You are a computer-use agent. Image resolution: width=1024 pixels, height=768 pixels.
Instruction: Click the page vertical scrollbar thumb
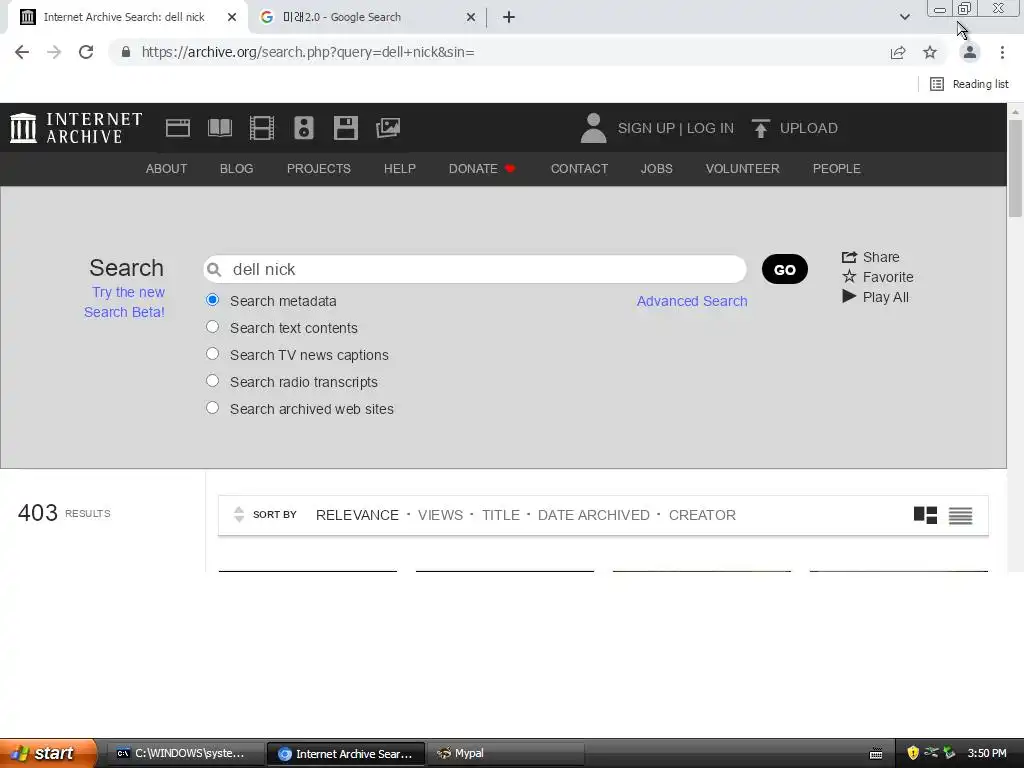pyautogui.click(x=1015, y=168)
